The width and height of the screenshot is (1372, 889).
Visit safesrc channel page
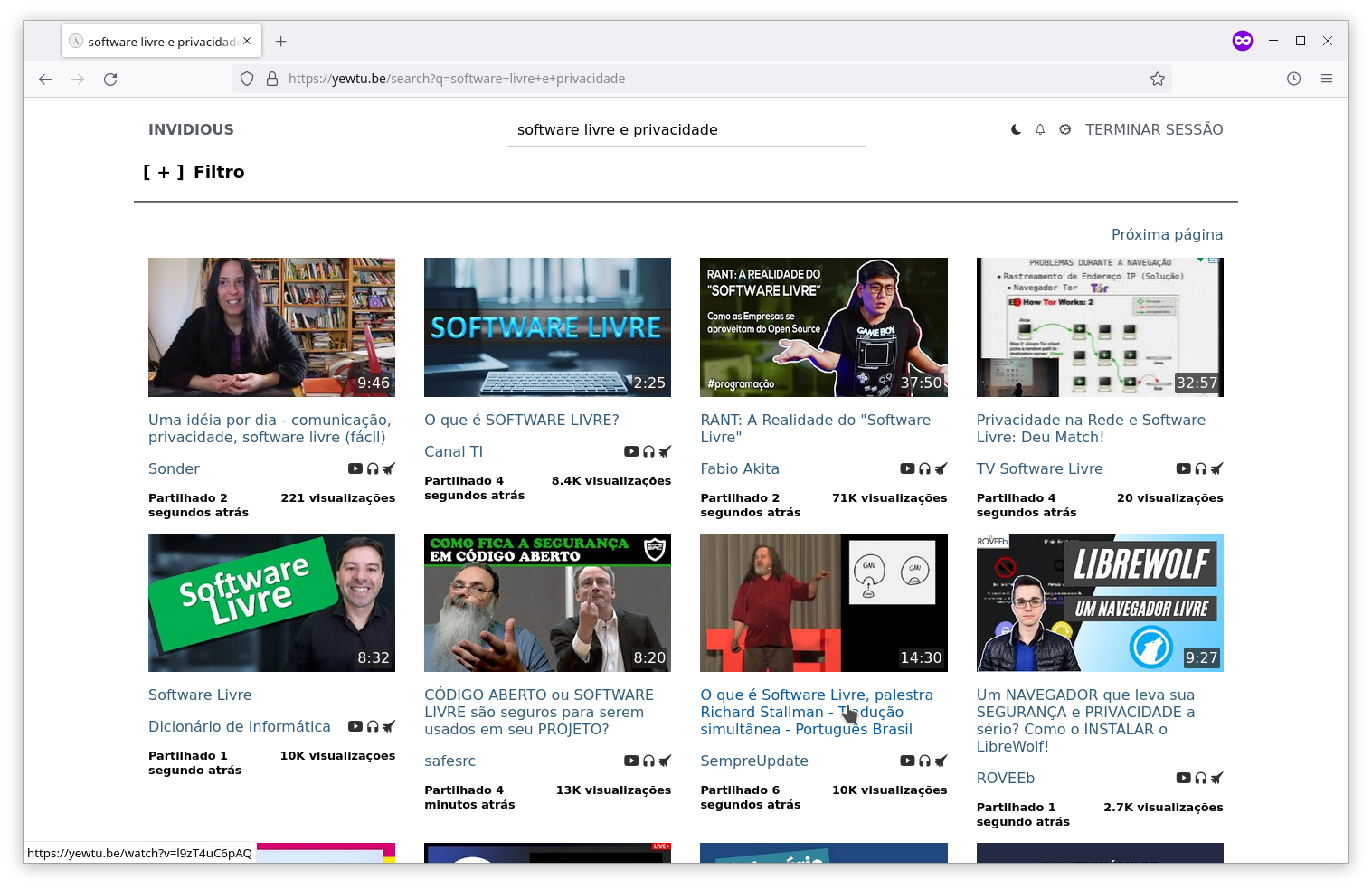[449, 761]
